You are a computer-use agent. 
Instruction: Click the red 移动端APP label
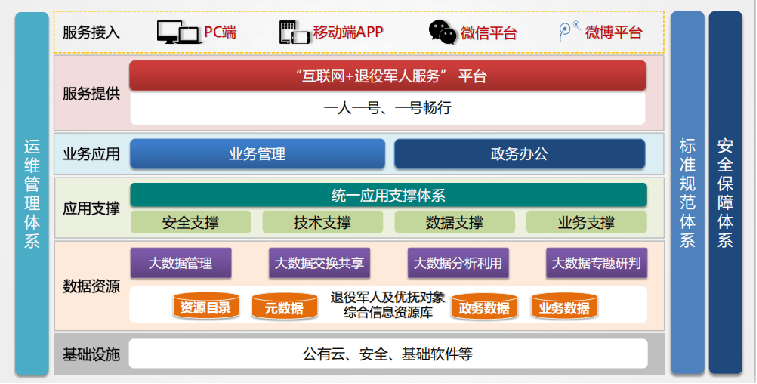pyautogui.click(x=348, y=32)
